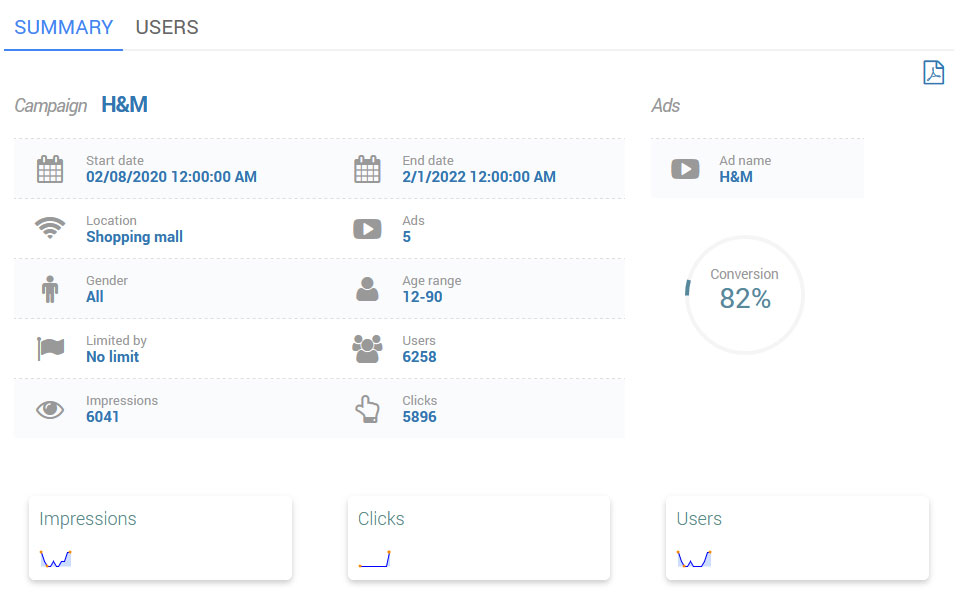This screenshot has width=960, height=597.
Task: Click the Clicks pointing hand icon
Action: [367, 409]
